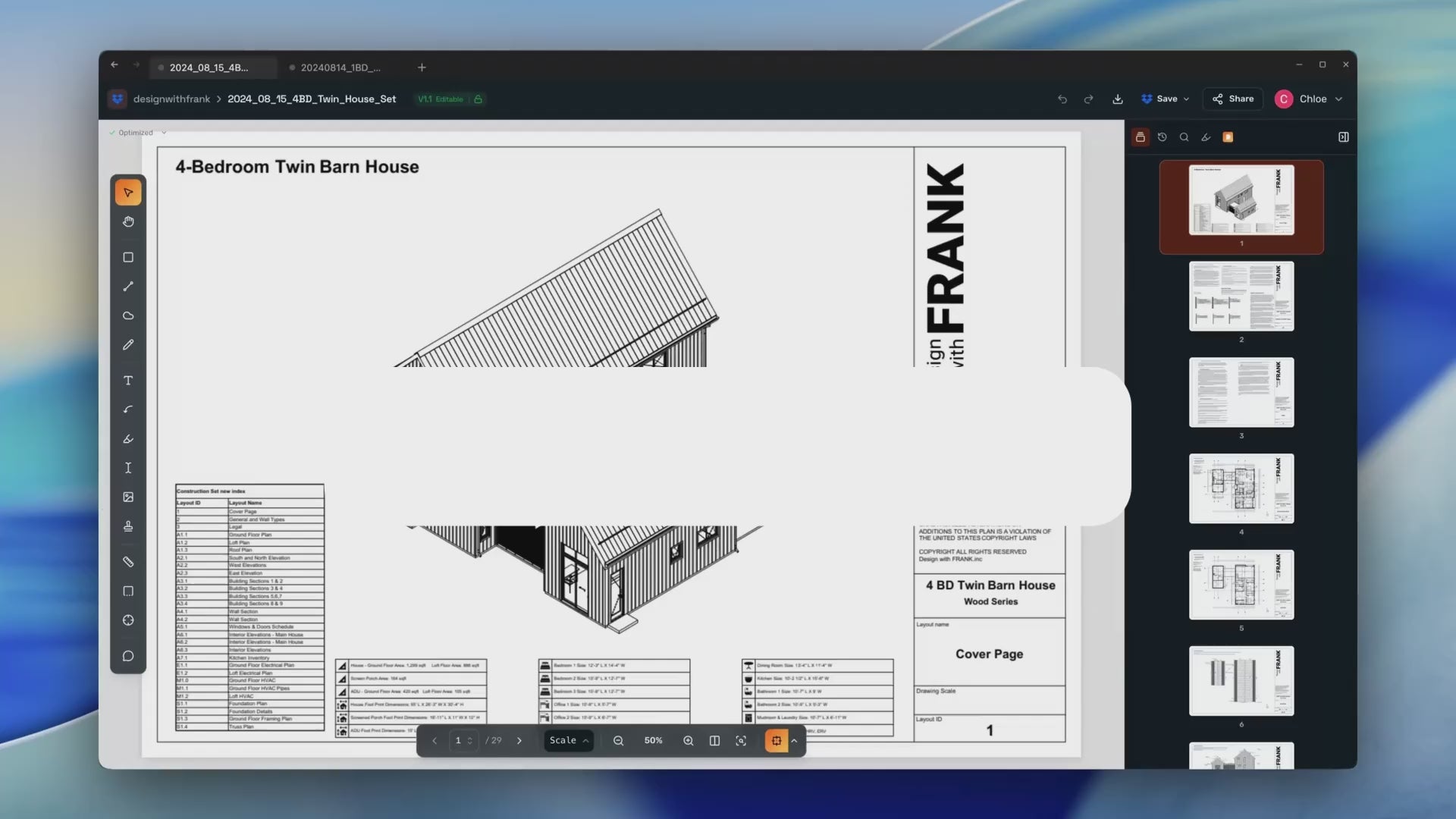Pick the crosshair target tool

(x=128, y=620)
